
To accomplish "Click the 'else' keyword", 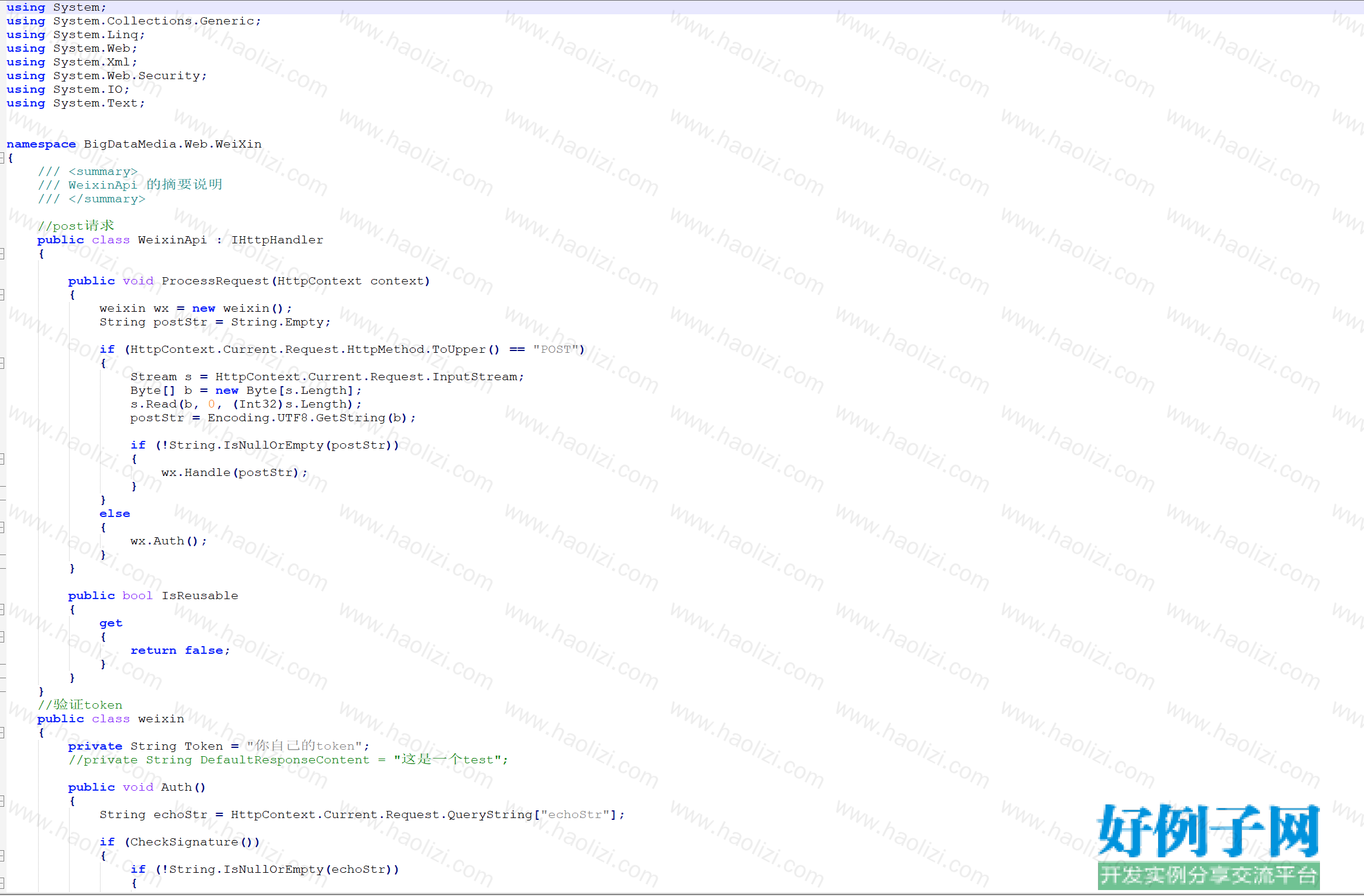I will 115,513.
